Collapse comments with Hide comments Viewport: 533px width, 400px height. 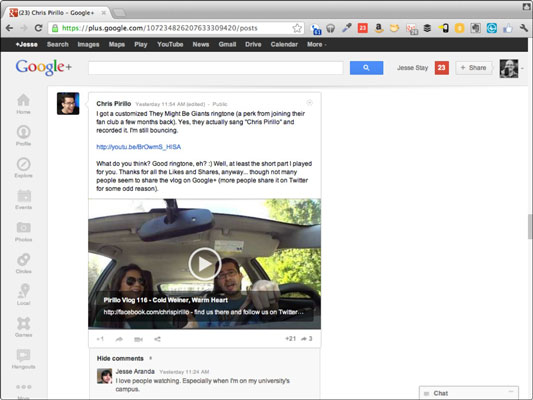pos(120,359)
